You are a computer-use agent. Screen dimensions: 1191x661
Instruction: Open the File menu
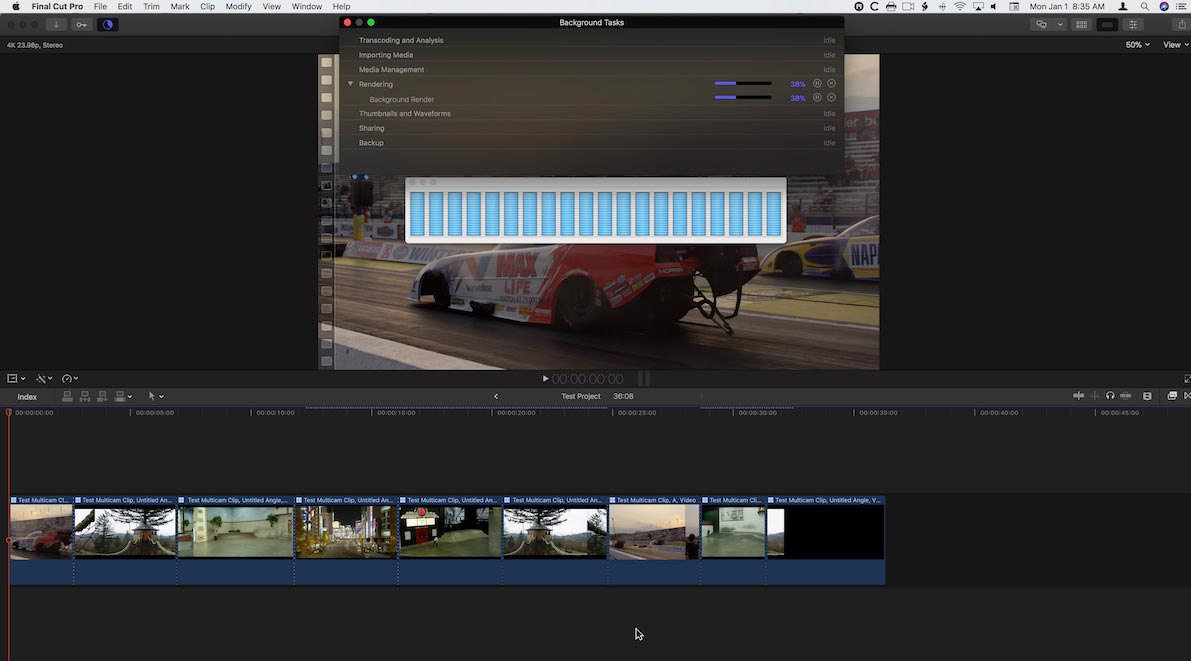click(x=100, y=6)
